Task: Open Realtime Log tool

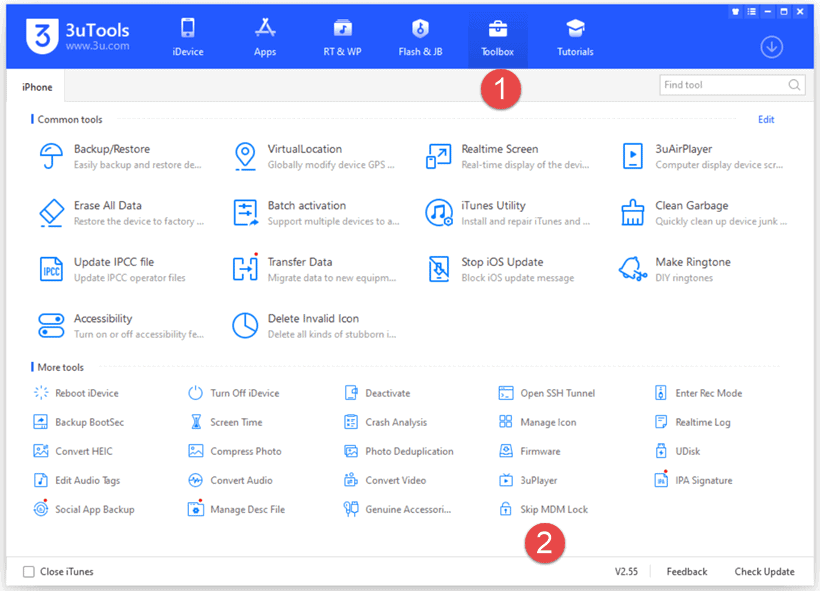Action: point(693,422)
